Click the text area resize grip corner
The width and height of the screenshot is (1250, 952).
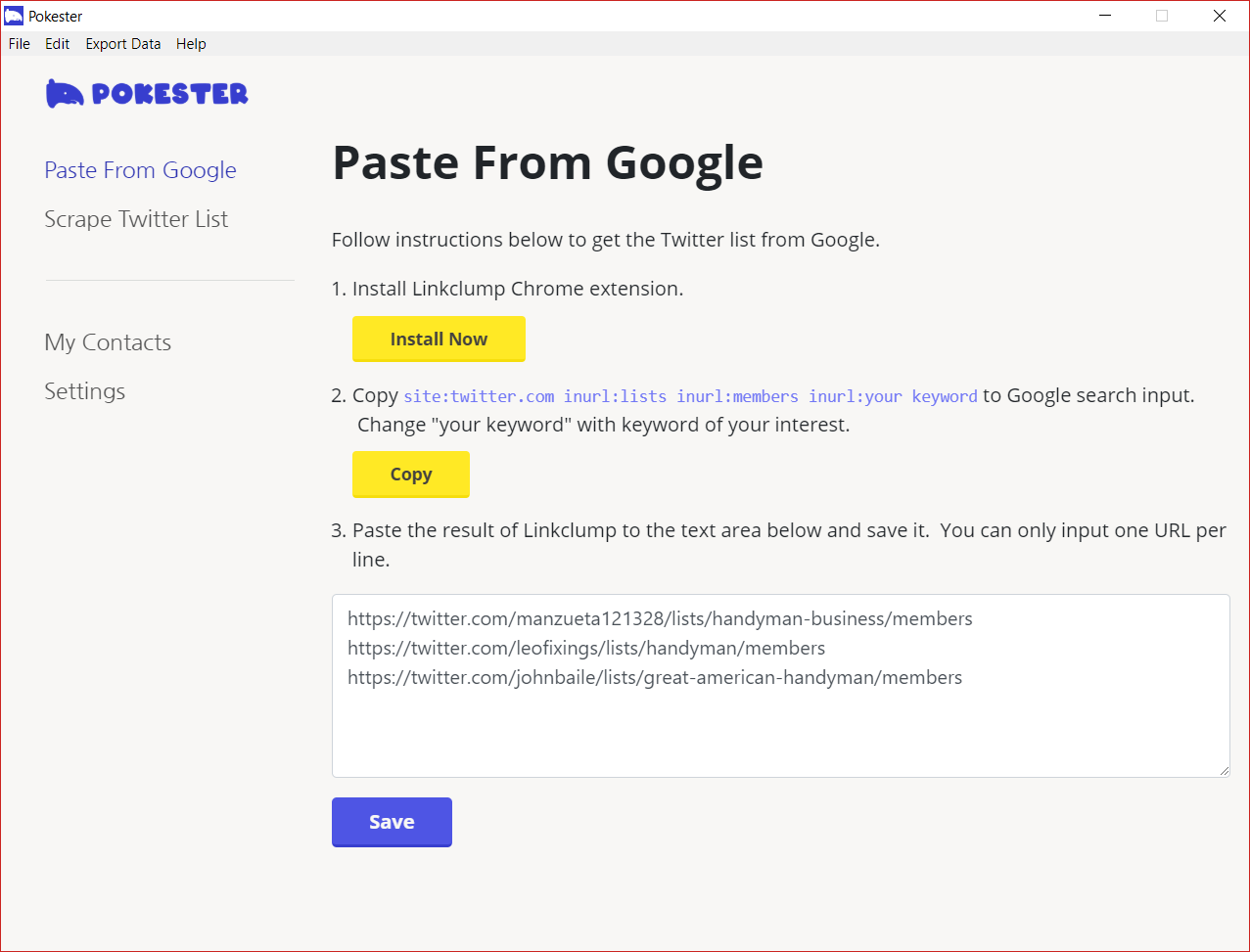point(1224,771)
